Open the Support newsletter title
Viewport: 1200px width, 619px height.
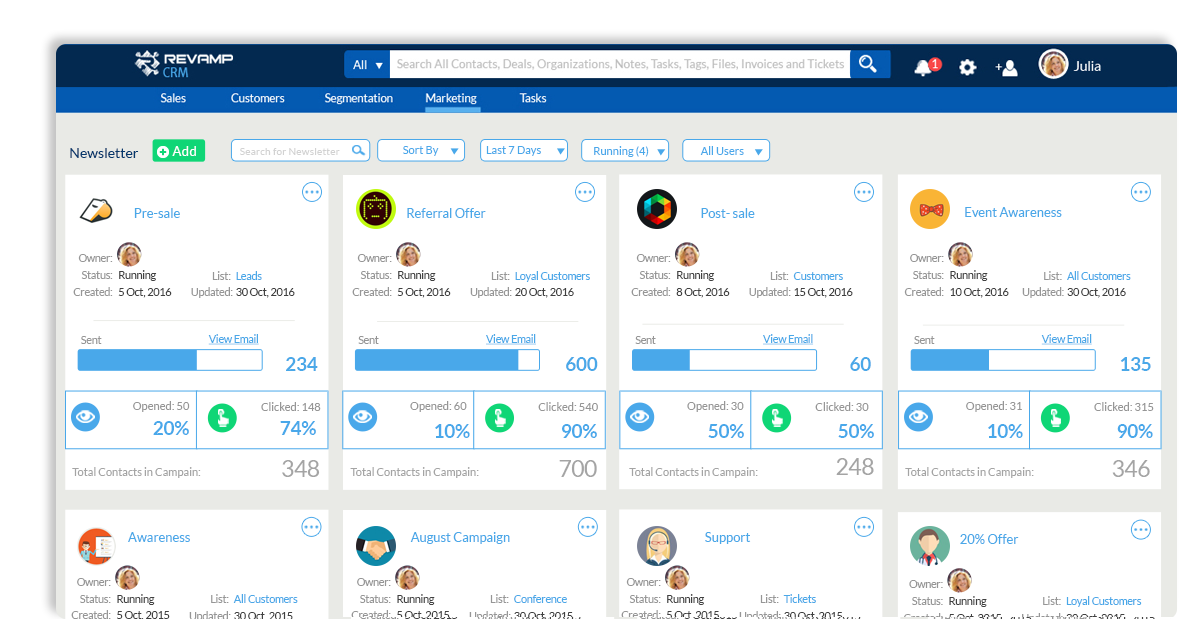pos(727,538)
